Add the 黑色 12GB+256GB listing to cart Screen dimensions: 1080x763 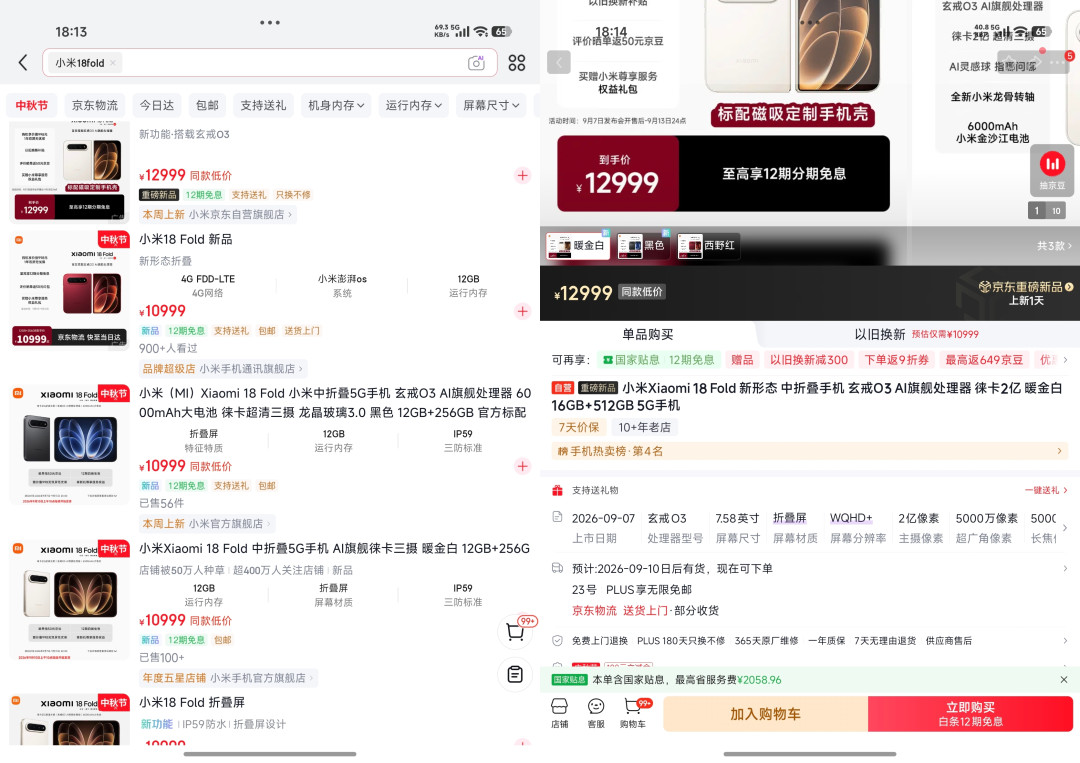tap(523, 466)
